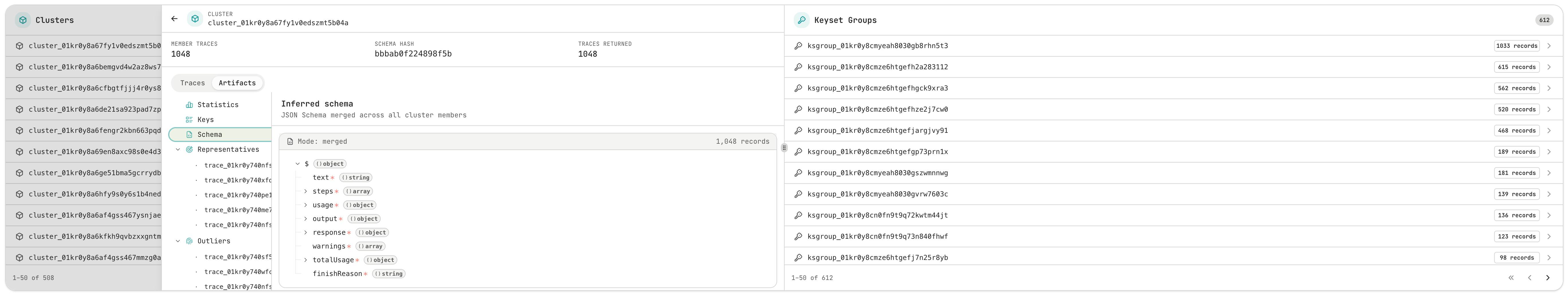Collapse the root $ object node
This screenshot has width=1568, height=296.
click(298, 164)
